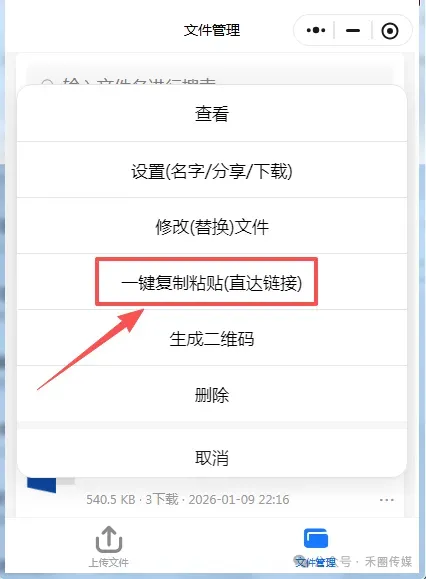Open the file row's ellipsis options
The height and width of the screenshot is (579, 426).
pos(387,500)
